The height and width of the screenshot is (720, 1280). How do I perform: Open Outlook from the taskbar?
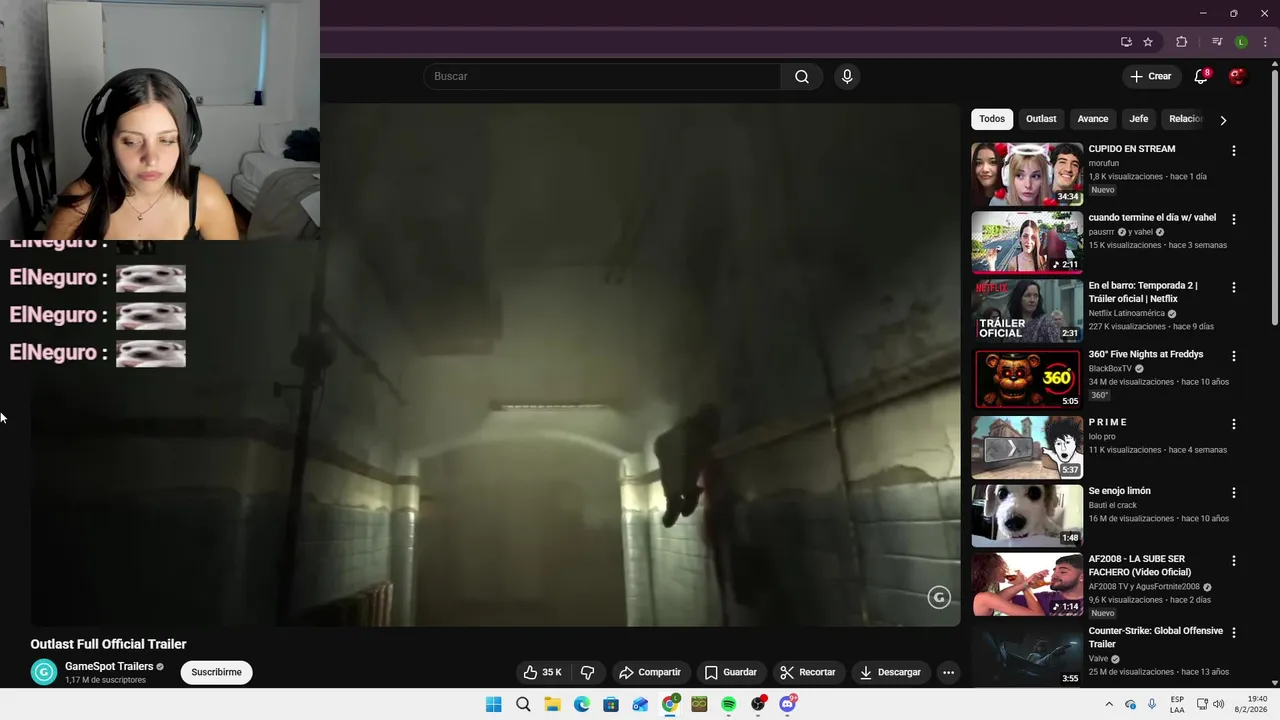640,704
